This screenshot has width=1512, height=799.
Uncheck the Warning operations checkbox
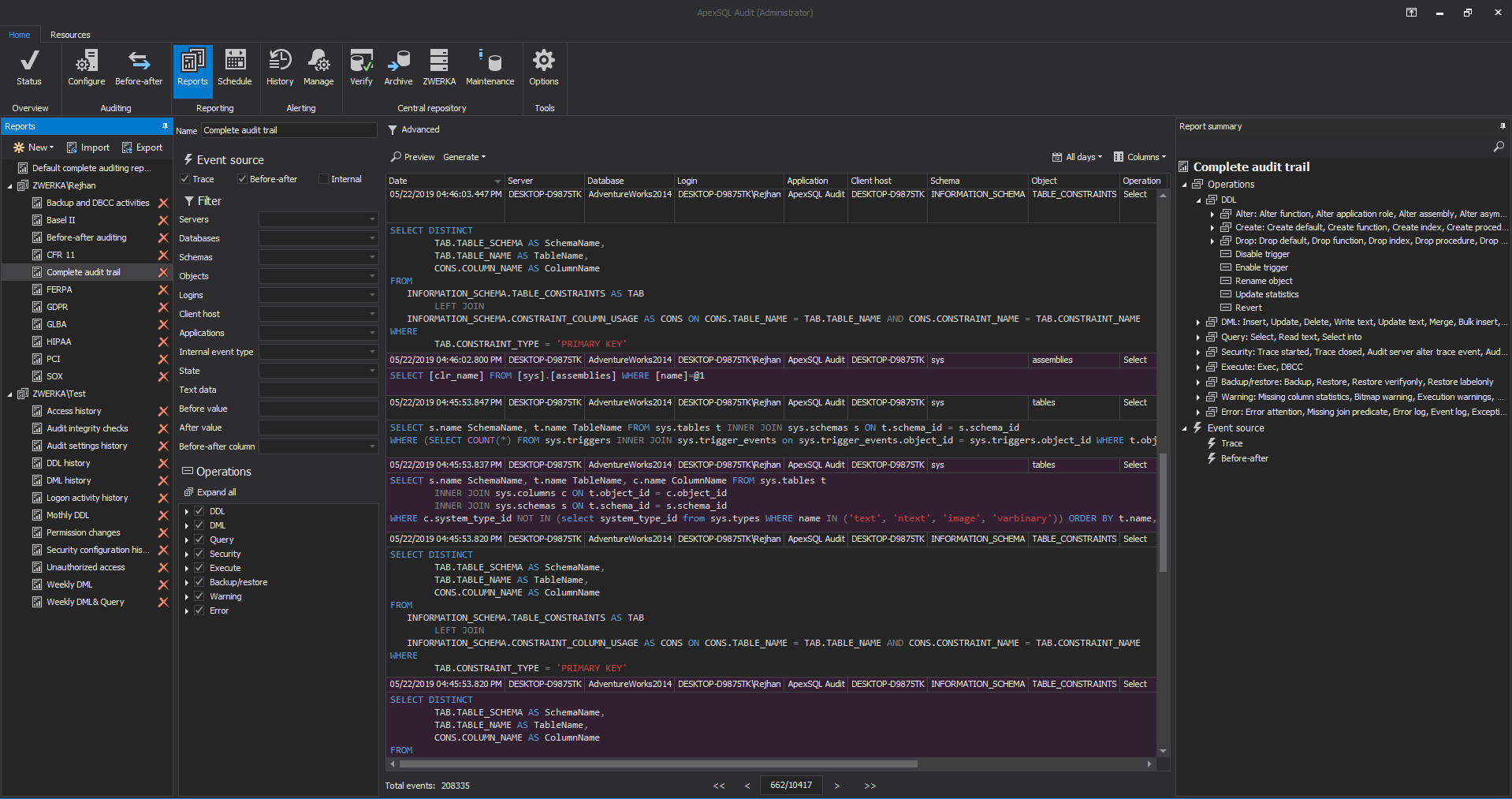[x=199, y=596]
